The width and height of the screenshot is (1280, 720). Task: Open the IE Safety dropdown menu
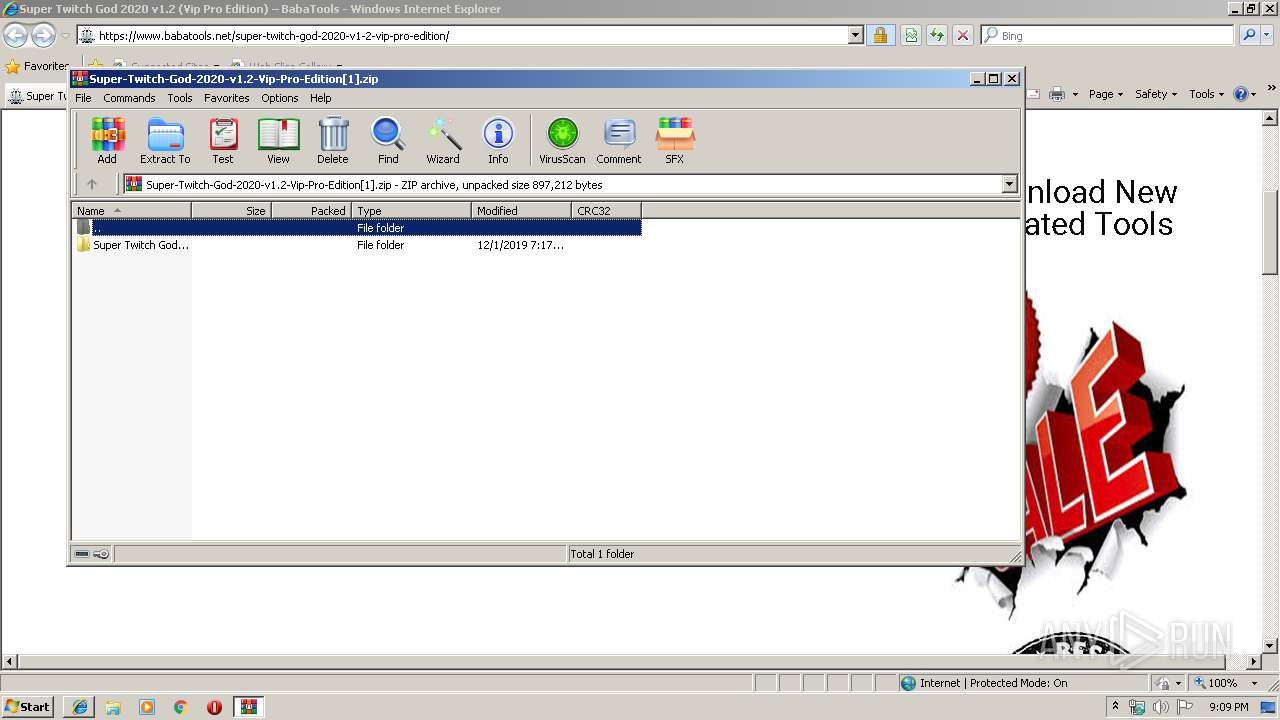pos(1156,94)
